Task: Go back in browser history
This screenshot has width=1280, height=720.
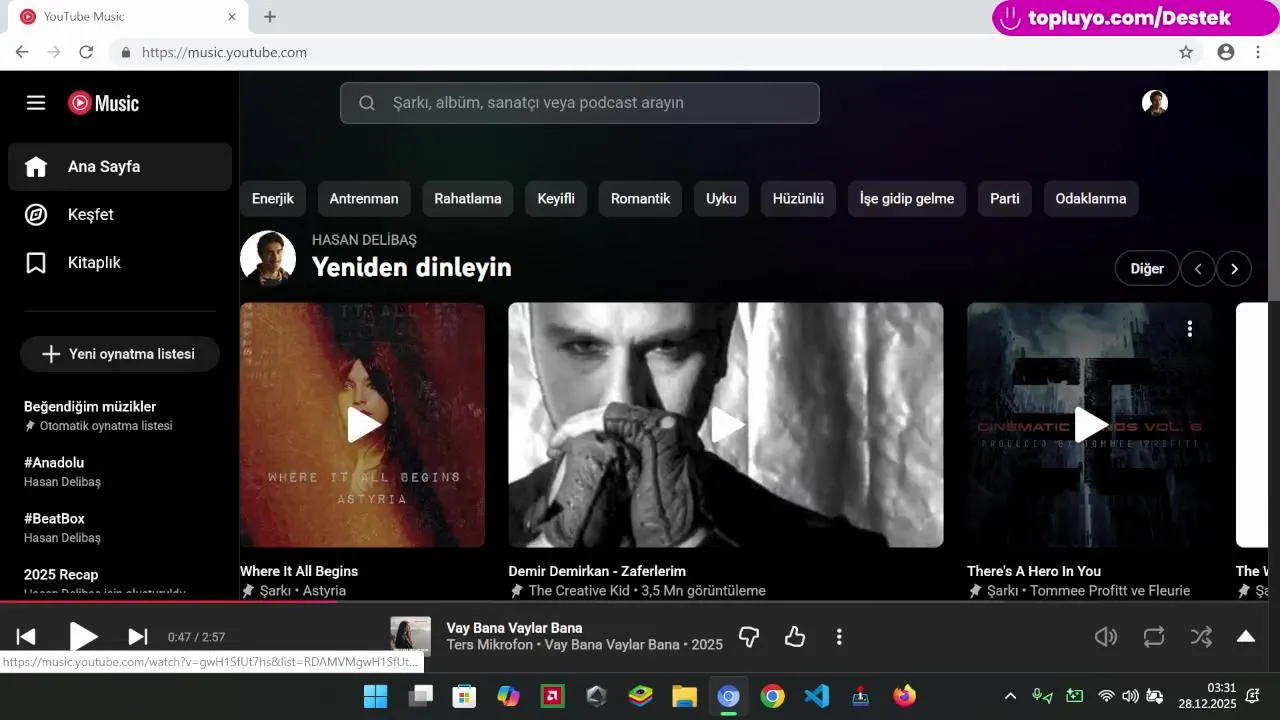Action: pos(22,52)
